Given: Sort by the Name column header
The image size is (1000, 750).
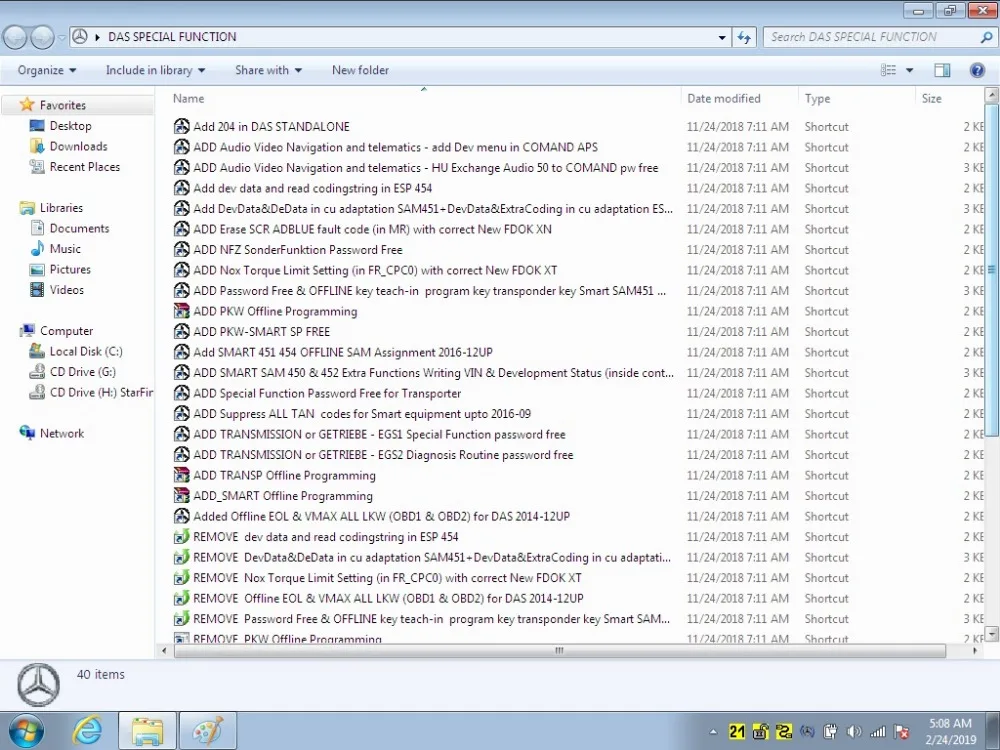Looking at the screenshot, I should click(189, 98).
